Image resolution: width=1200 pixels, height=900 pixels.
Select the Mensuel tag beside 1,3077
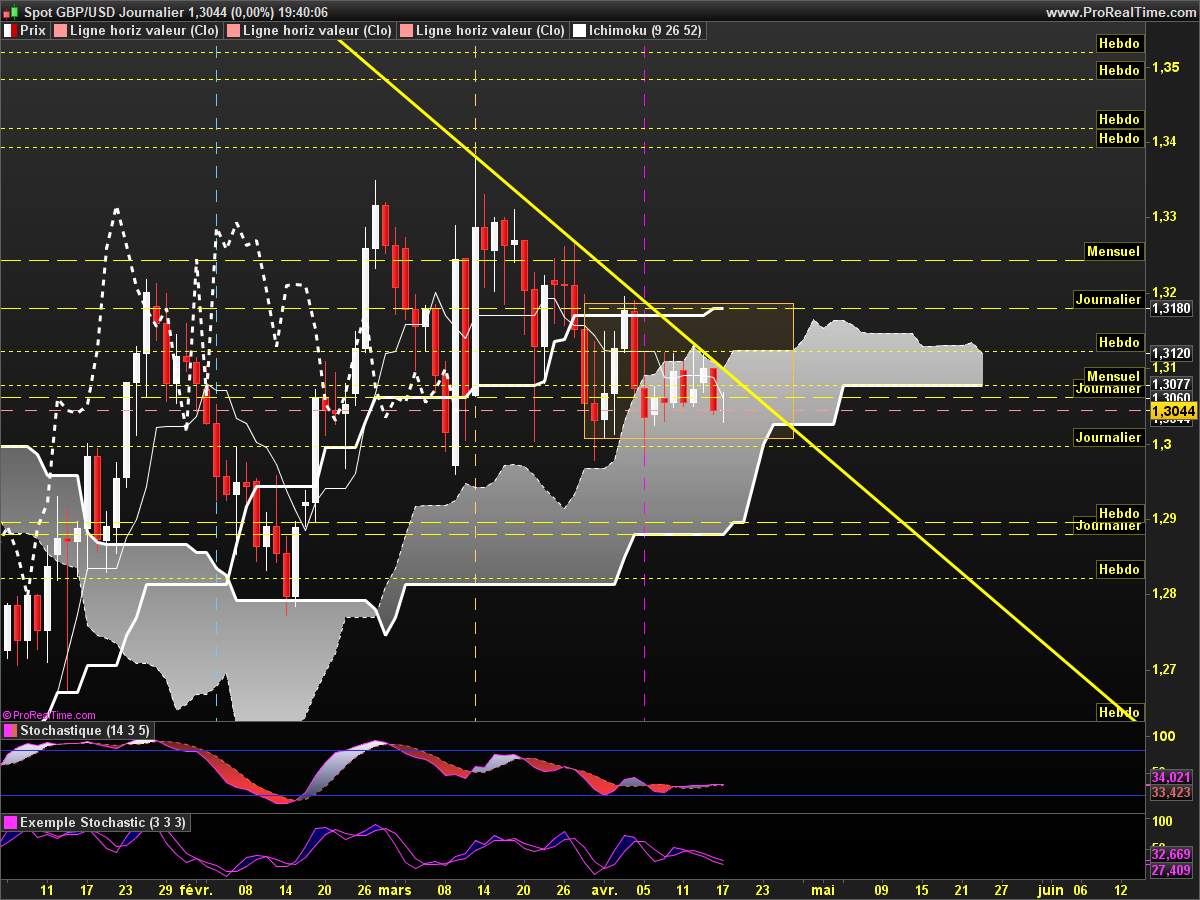click(x=1114, y=376)
